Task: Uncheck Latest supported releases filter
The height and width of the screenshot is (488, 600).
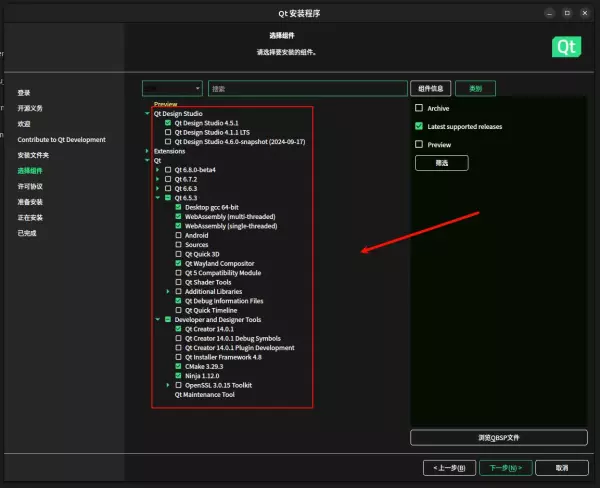Action: (x=419, y=126)
